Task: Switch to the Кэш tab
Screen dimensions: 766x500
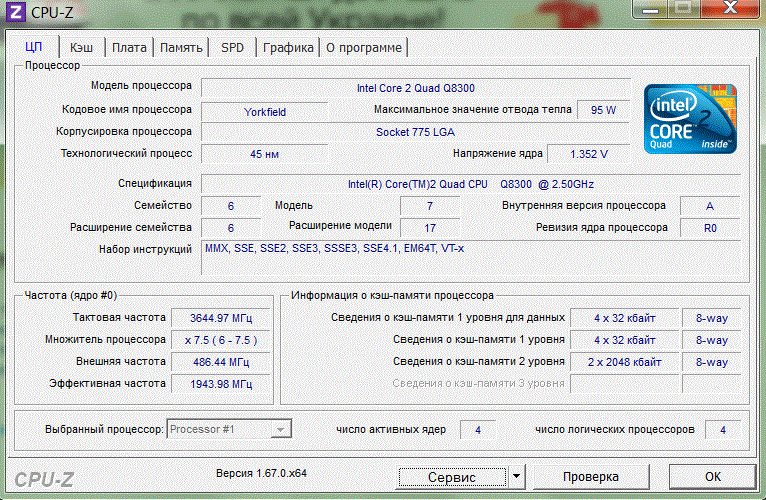Action: (82, 47)
